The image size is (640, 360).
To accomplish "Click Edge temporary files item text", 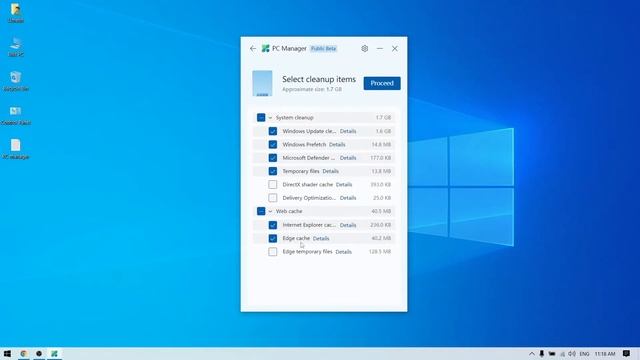I will coord(307,252).
